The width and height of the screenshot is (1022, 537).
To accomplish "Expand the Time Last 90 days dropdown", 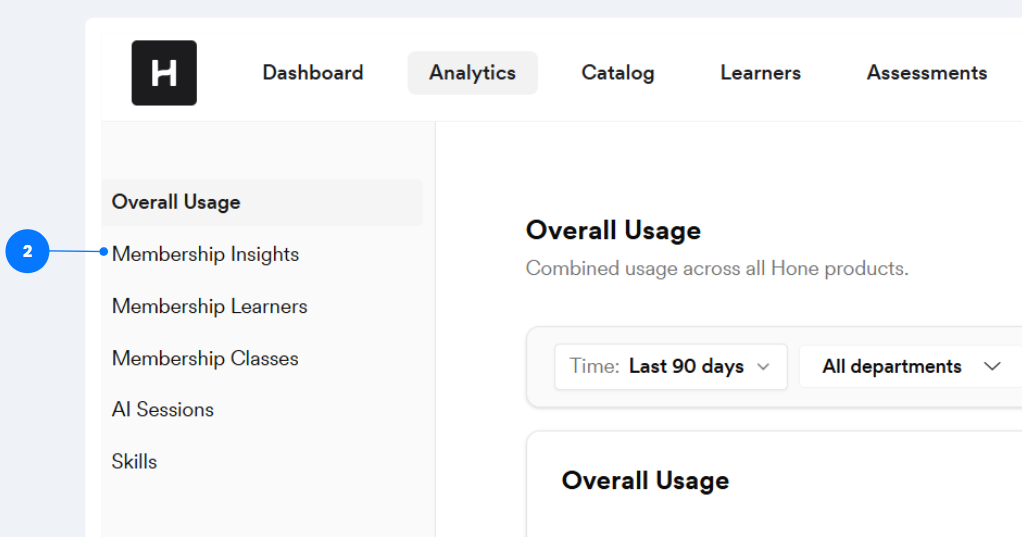I will (671, 367).
